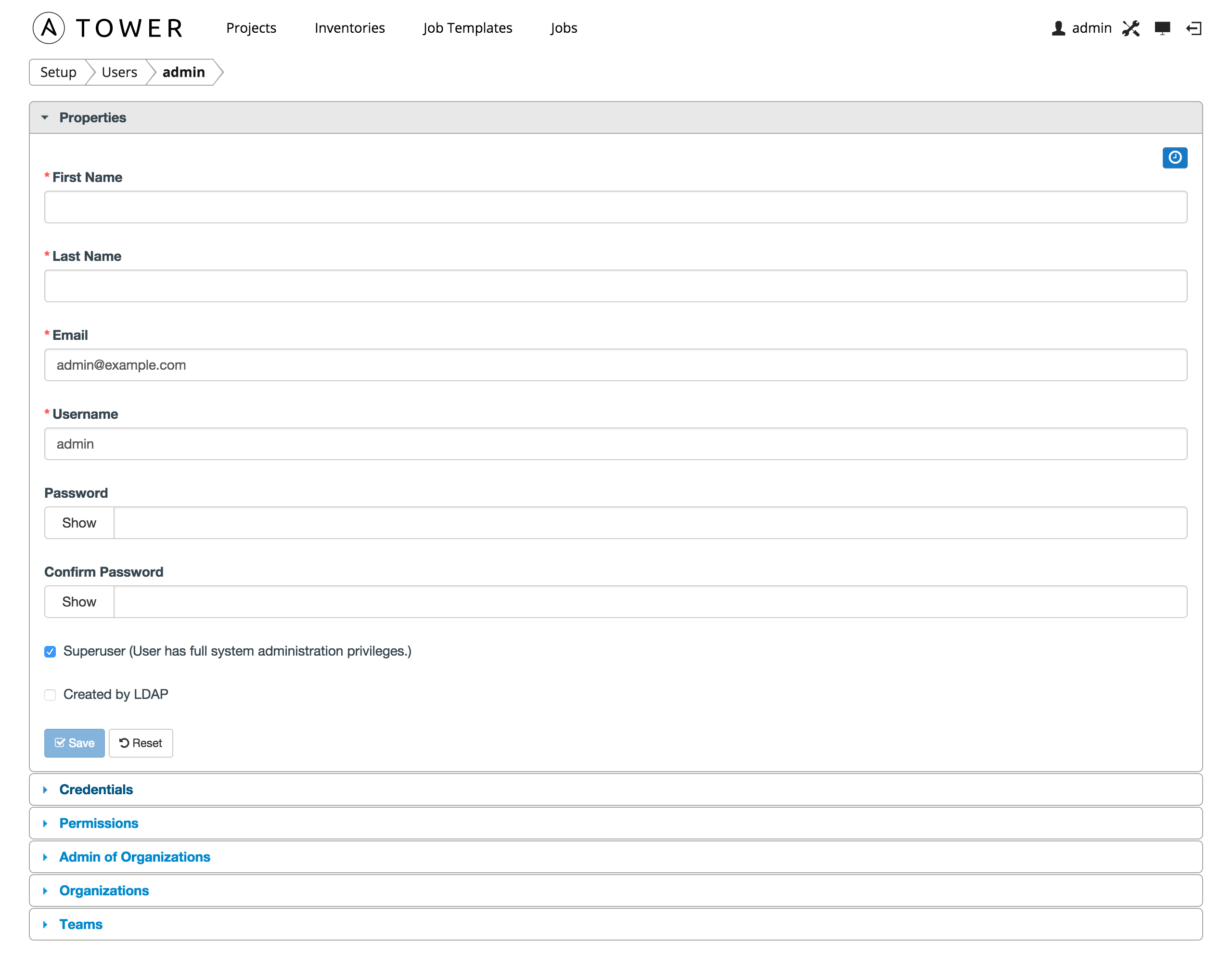Click the Ansible Tower logo icon

47,27
